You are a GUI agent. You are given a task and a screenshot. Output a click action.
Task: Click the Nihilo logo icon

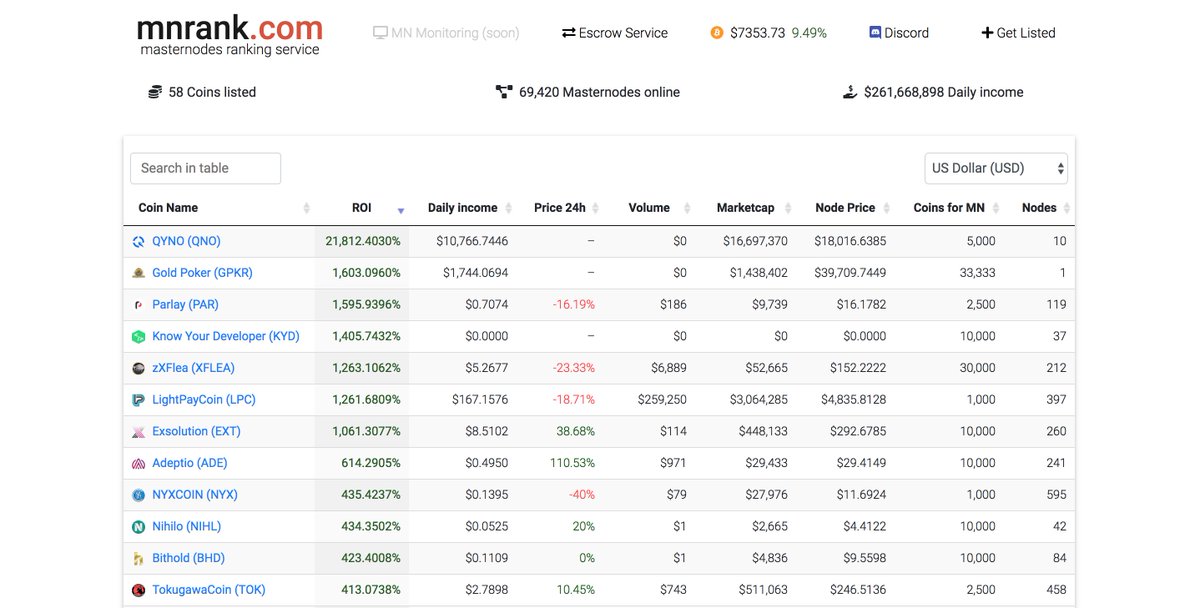click(x=139, y=527)
